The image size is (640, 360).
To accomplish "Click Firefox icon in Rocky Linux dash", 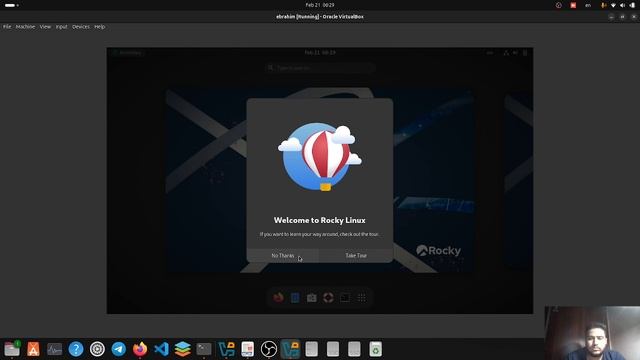I will (x=278, y=298).
